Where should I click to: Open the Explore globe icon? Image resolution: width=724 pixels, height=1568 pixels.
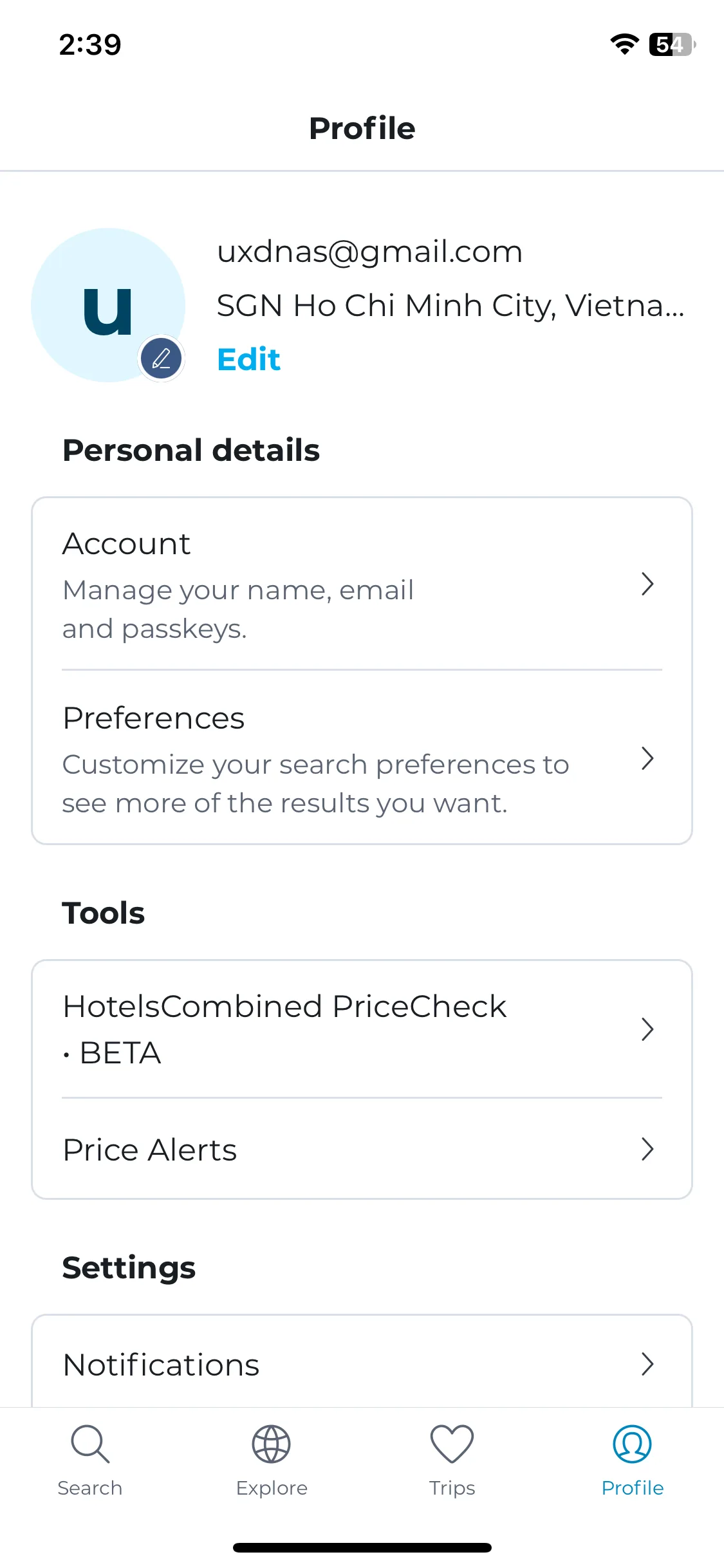click(271, 1444)
